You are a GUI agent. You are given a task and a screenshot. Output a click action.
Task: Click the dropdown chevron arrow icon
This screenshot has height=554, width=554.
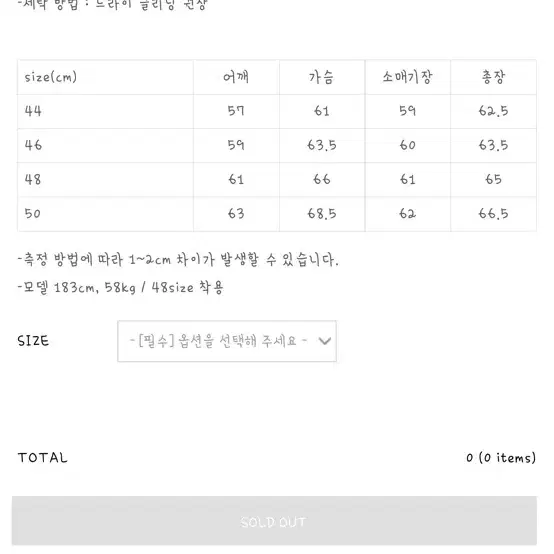pyautogui.click(x=324, y=341)
